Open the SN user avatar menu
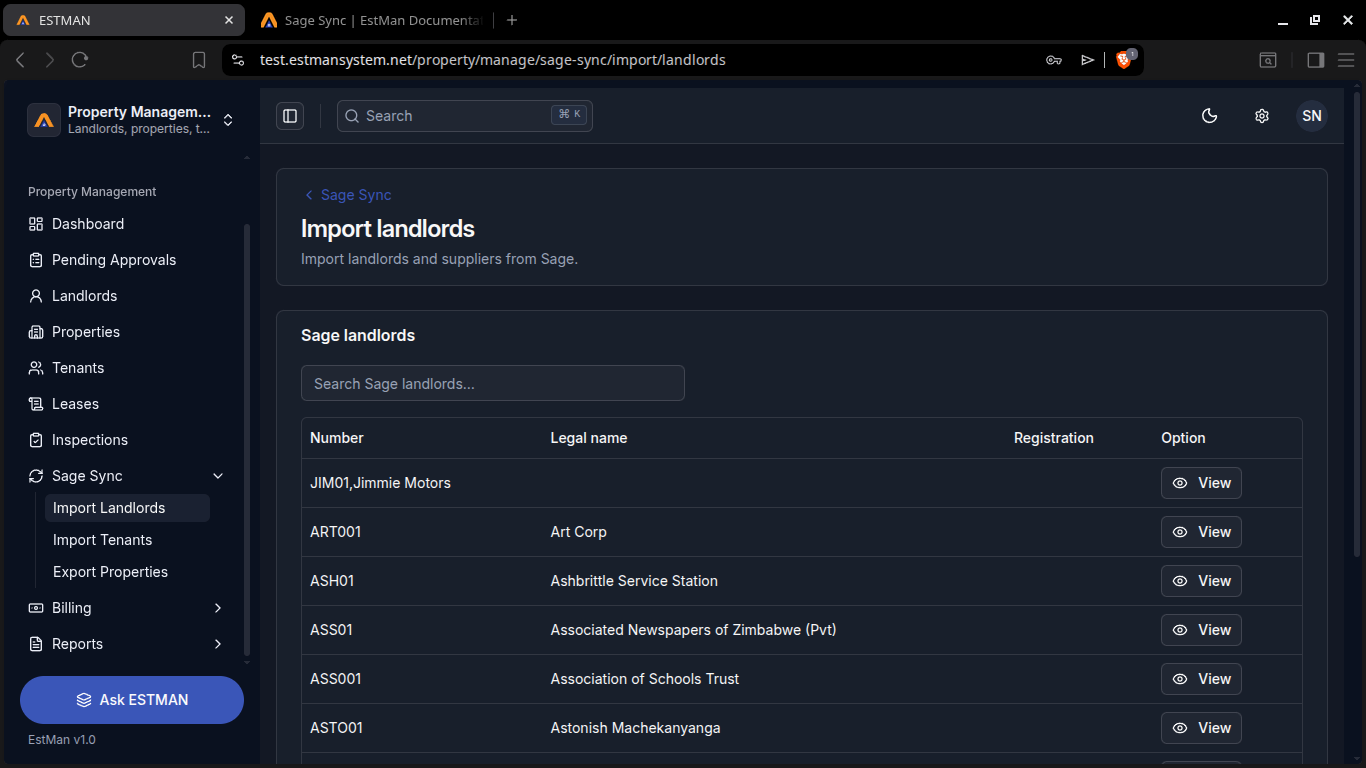1366x768 pixels. click(1312, 116)
